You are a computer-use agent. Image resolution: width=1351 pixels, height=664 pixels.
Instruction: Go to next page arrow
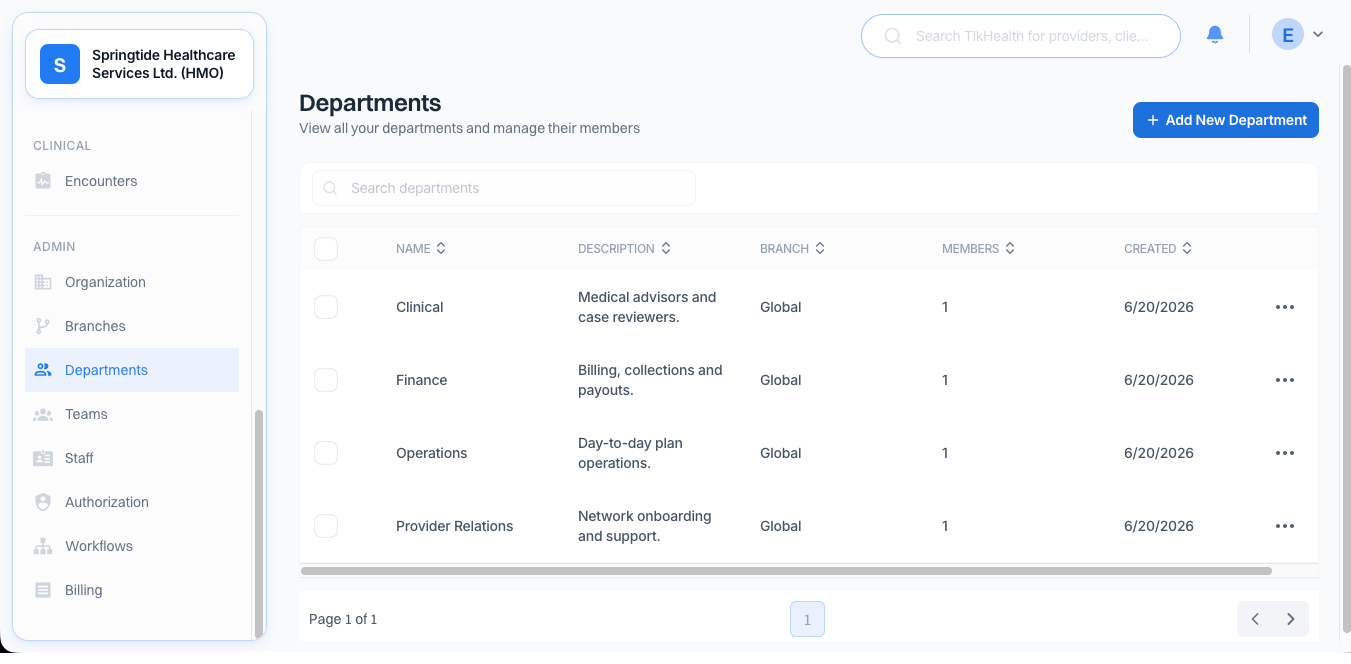(1291, 619)
